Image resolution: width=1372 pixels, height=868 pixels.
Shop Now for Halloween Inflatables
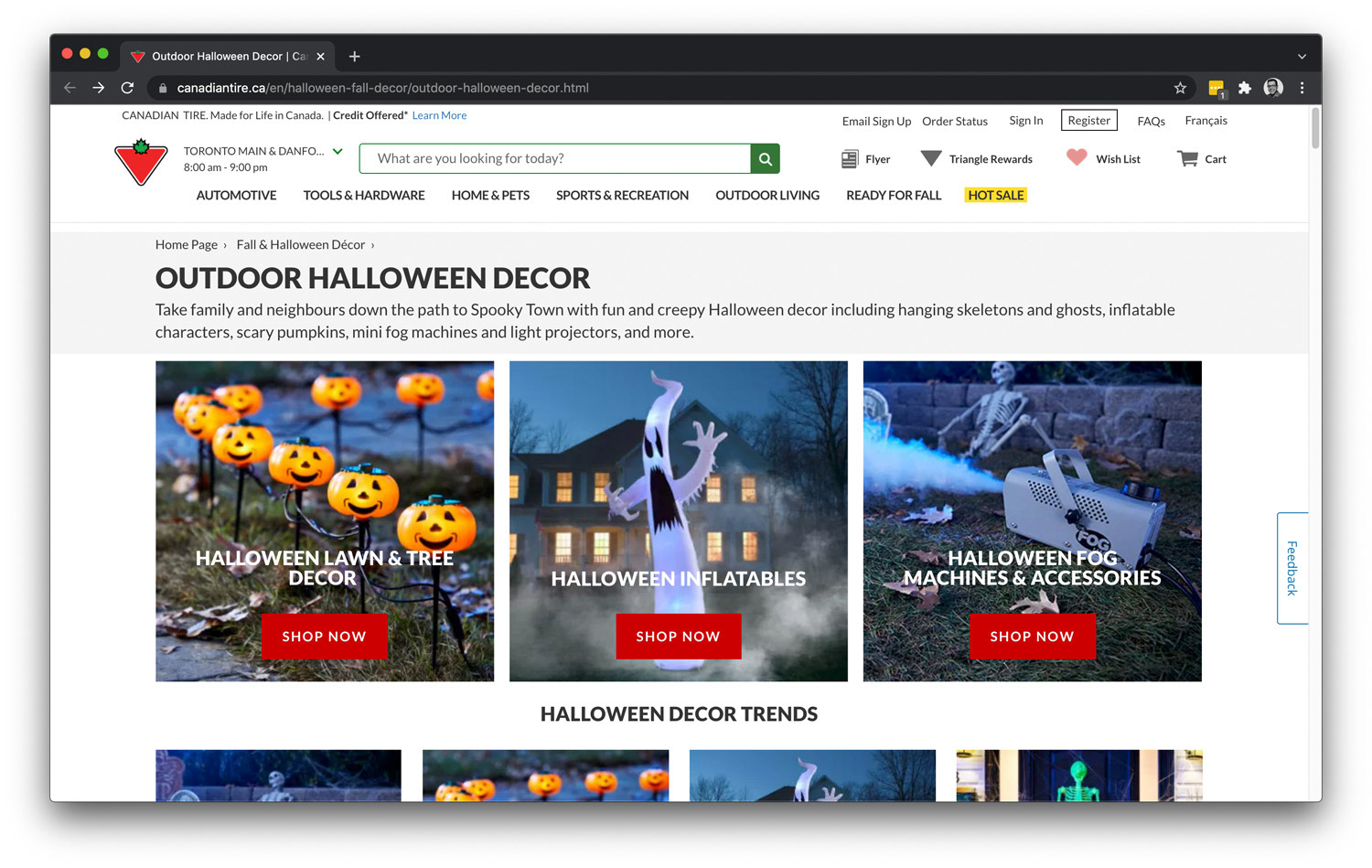coord(678,637)
